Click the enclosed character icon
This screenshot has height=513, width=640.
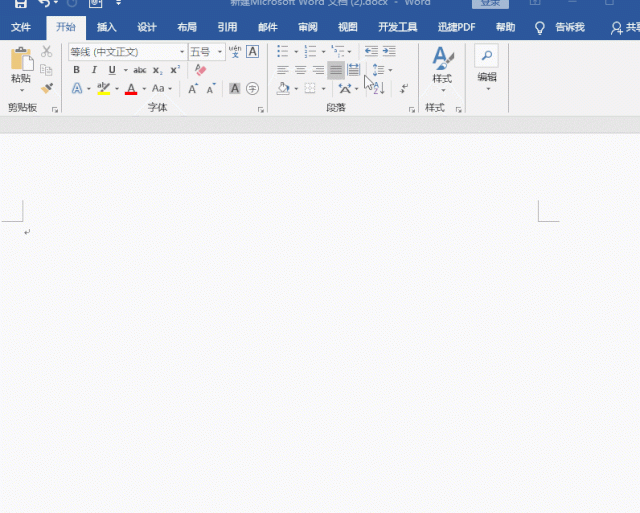253,88
